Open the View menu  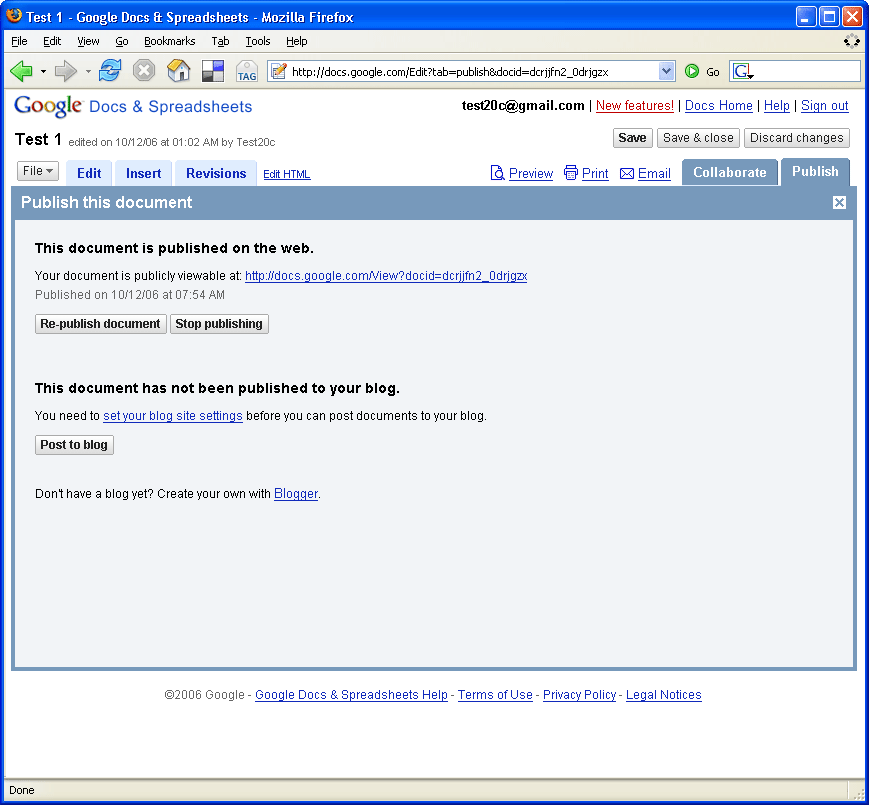88,42
